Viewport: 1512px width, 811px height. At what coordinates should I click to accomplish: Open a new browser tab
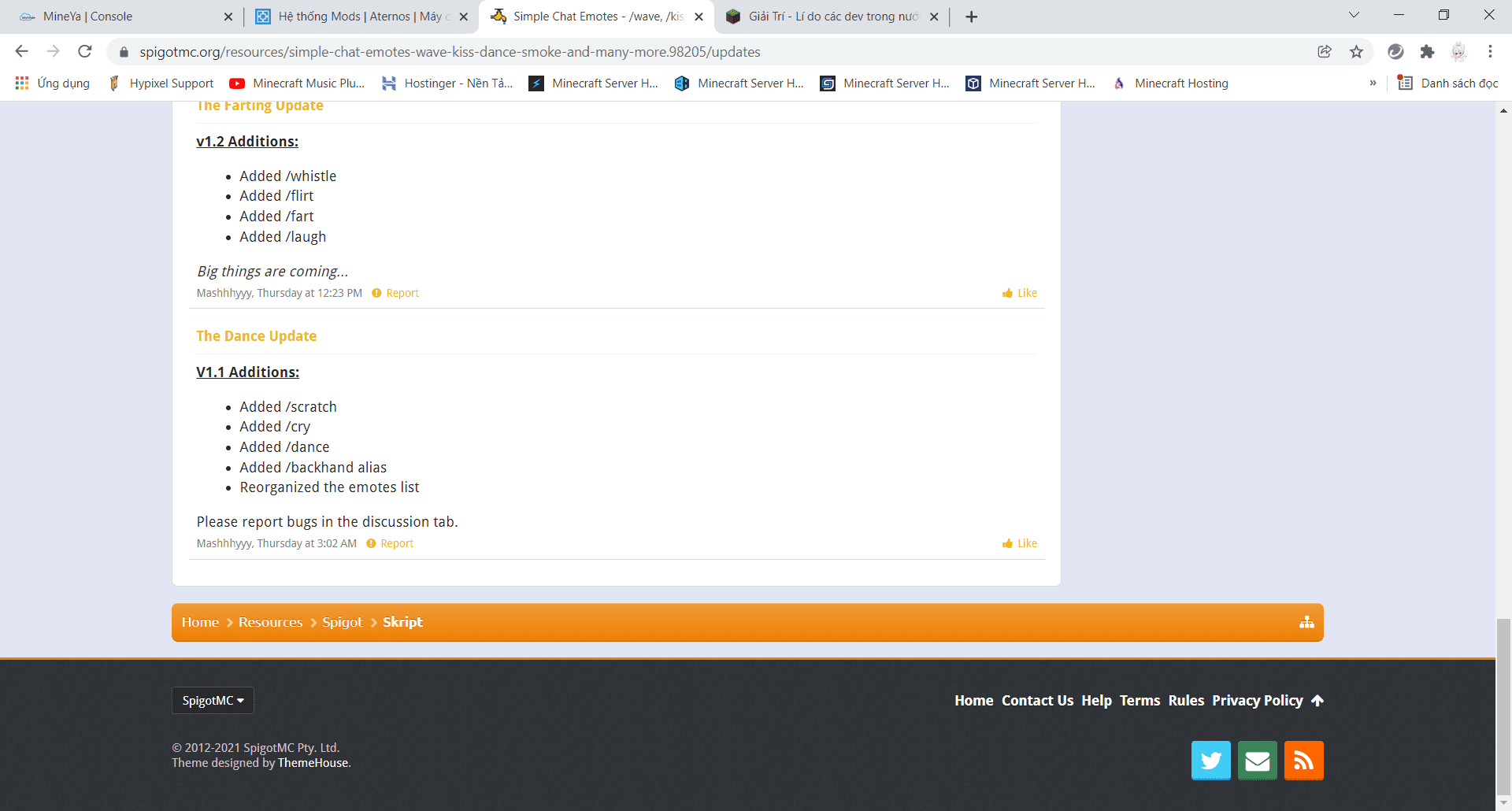click(972, 17)
